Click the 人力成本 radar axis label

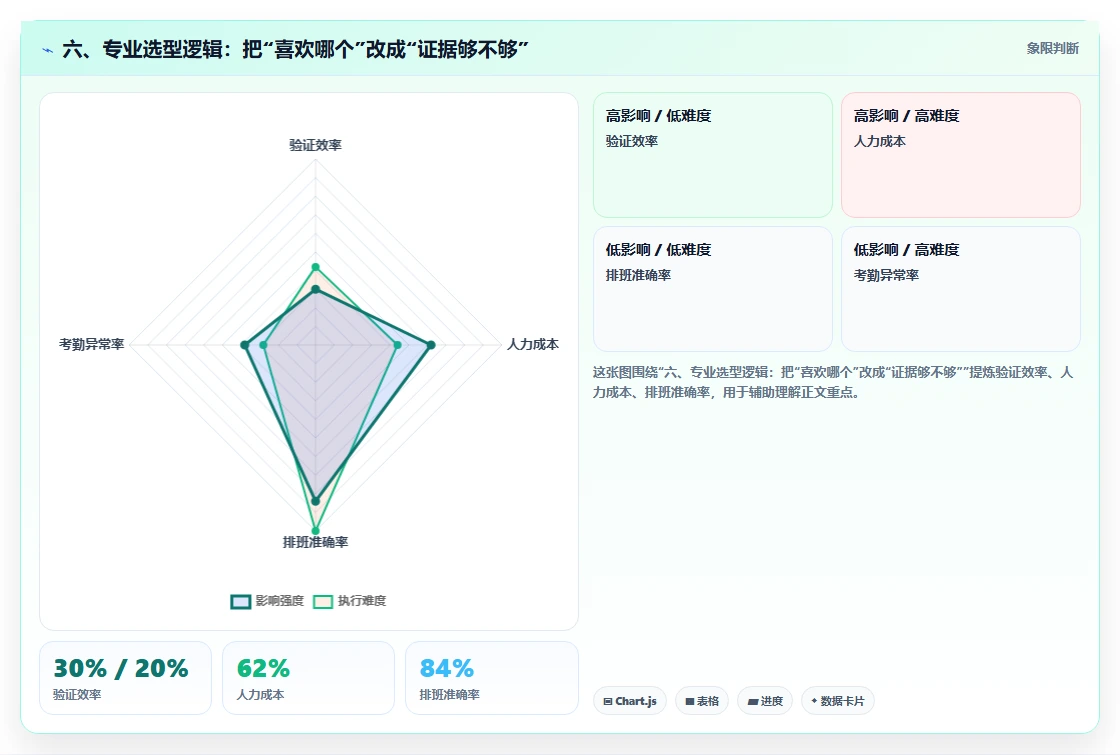(533, 344)
